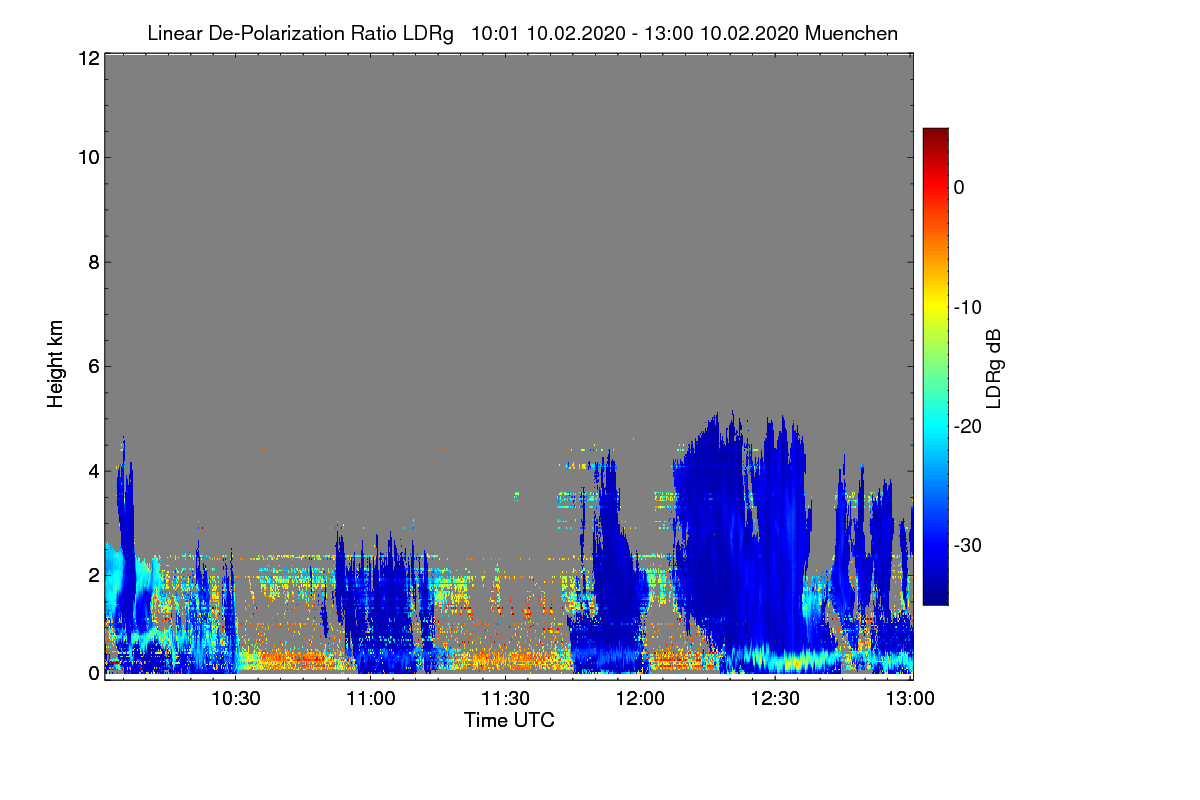The width and height of the screenshot is (1200, 800).
Task: Click the colorbar value -30 label
Action: coord(967,546)
